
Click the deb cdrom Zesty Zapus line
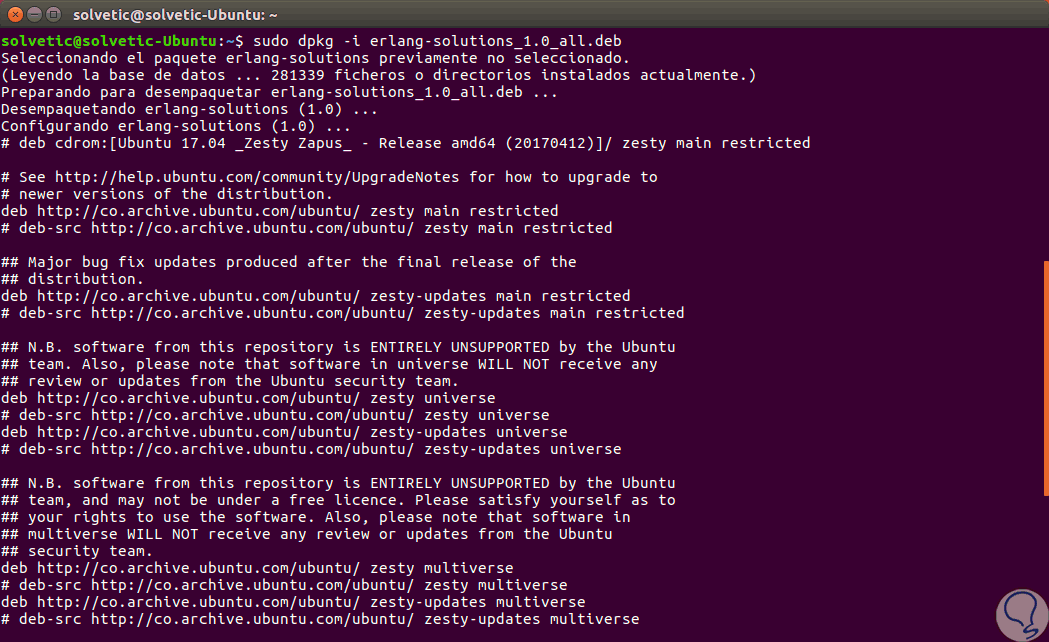405,143
